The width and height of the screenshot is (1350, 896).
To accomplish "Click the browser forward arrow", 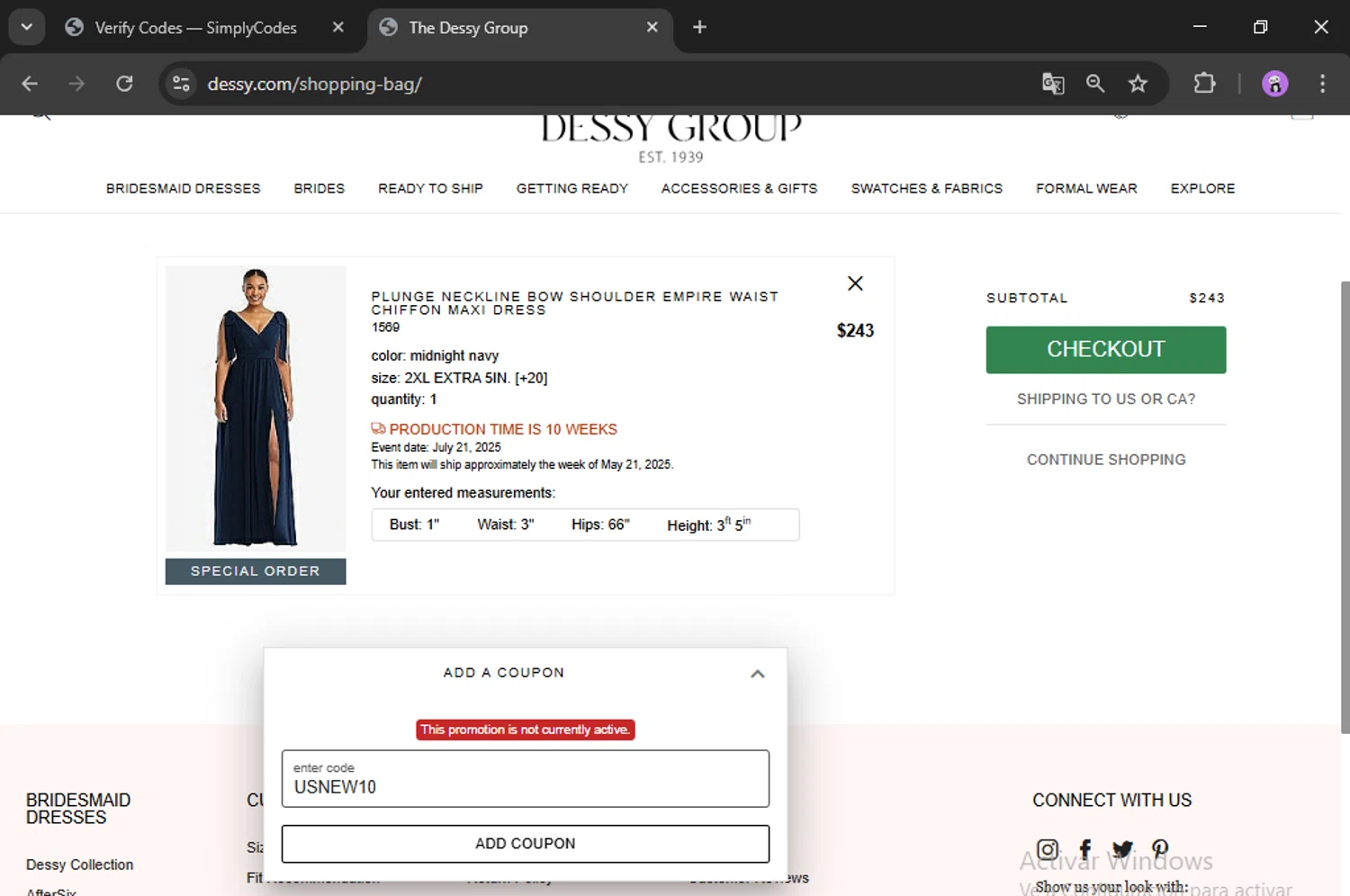I will tap(76, 84).
